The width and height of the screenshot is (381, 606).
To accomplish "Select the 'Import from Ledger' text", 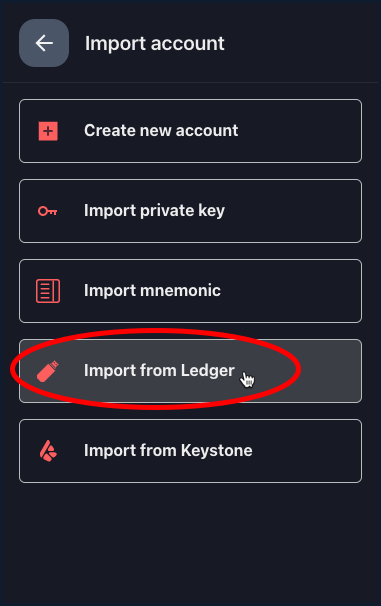I will tap(159, 371).
